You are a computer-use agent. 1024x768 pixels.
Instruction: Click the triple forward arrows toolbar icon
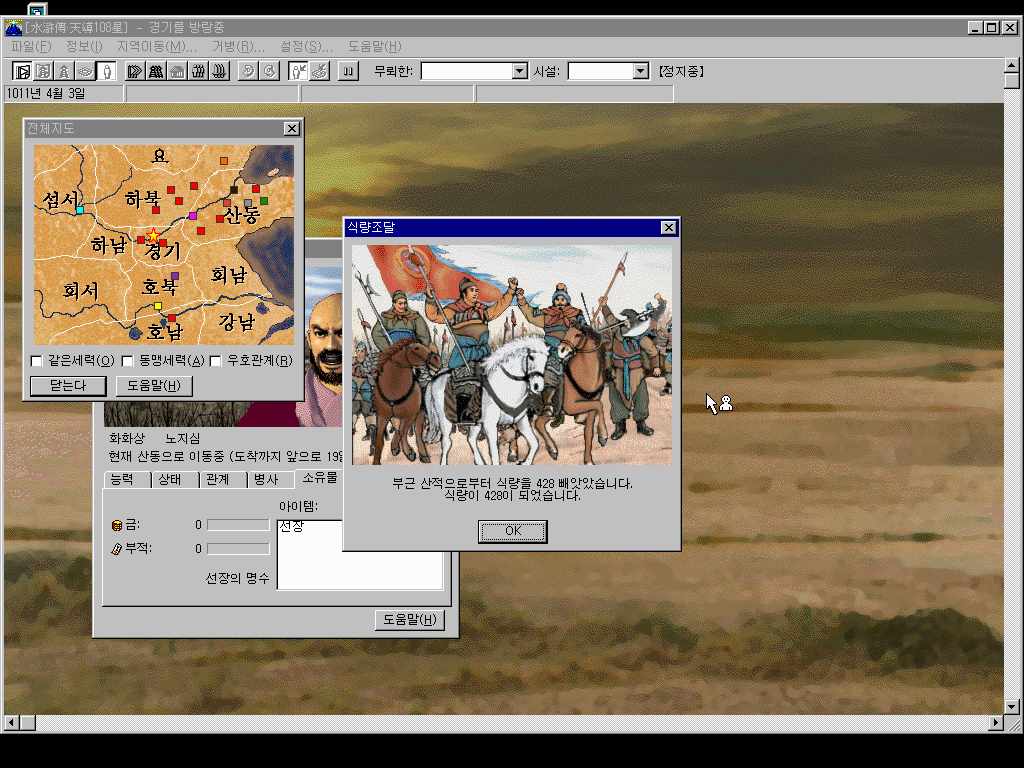(x=135, y=71)
